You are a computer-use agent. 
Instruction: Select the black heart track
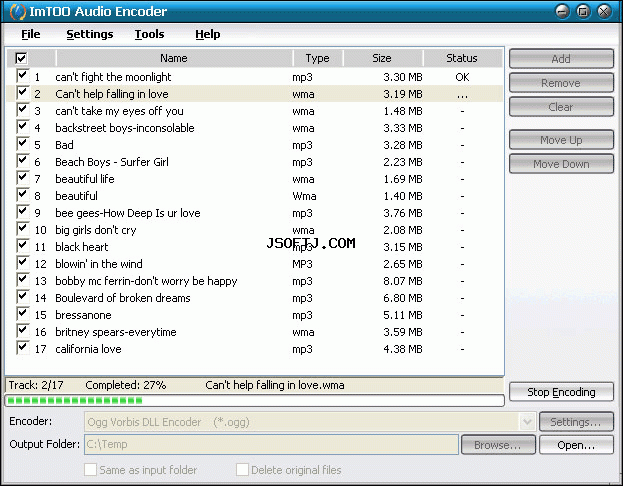tap(254, 247)
